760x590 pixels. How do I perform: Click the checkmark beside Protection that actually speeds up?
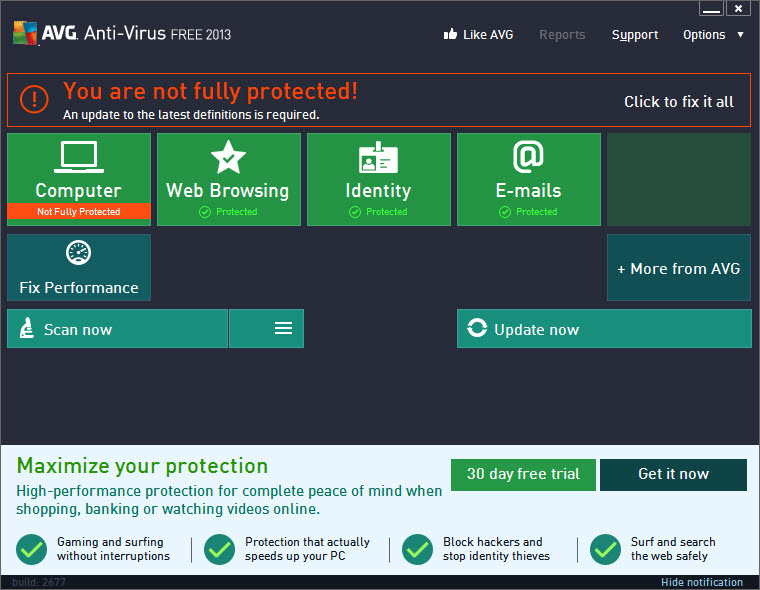[x=220, y=549]
